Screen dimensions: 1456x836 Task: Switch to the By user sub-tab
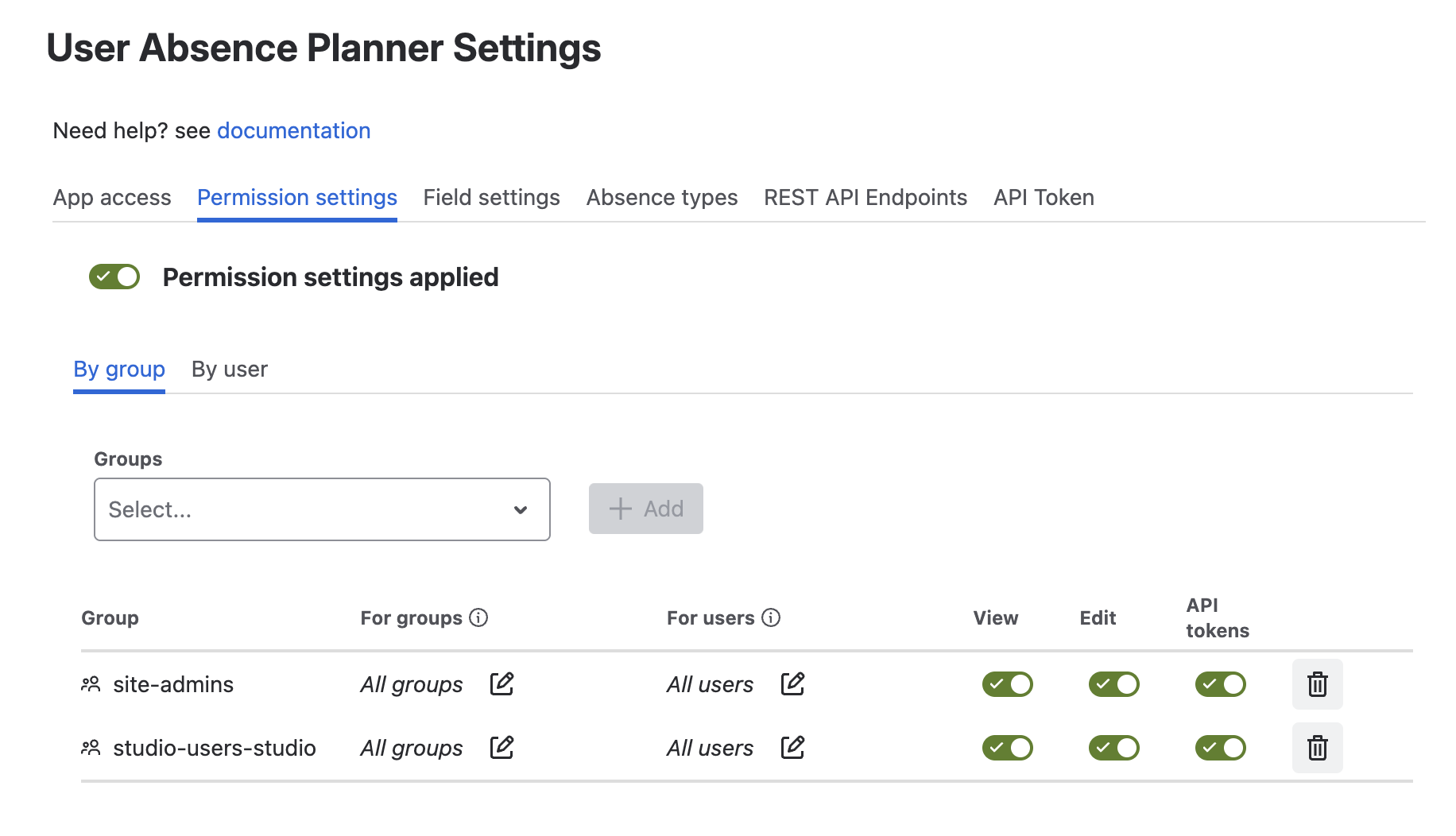[x=230, y=370]
